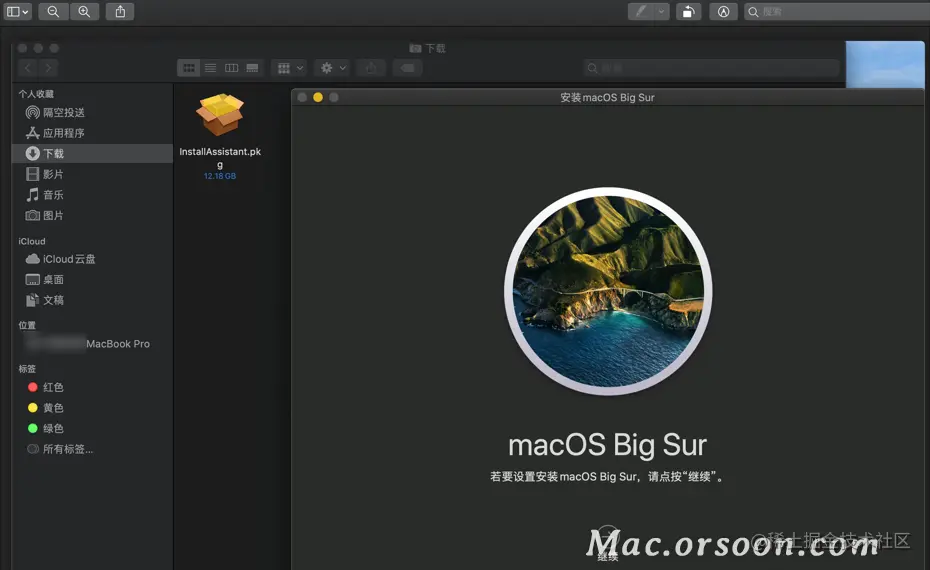Click InstallAssistant.pkg file name

(x=220, y=158)
